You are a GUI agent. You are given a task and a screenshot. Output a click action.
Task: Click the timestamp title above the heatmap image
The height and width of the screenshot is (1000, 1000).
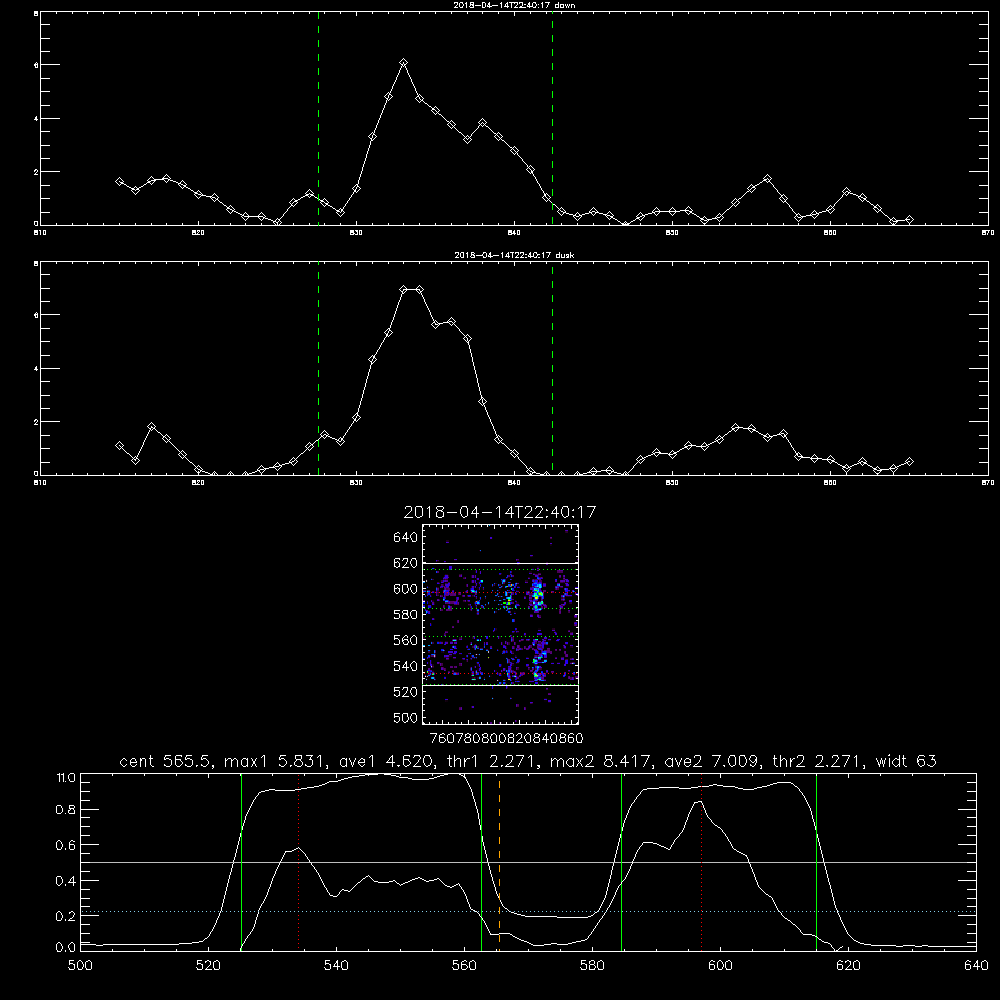coord(499,512)
